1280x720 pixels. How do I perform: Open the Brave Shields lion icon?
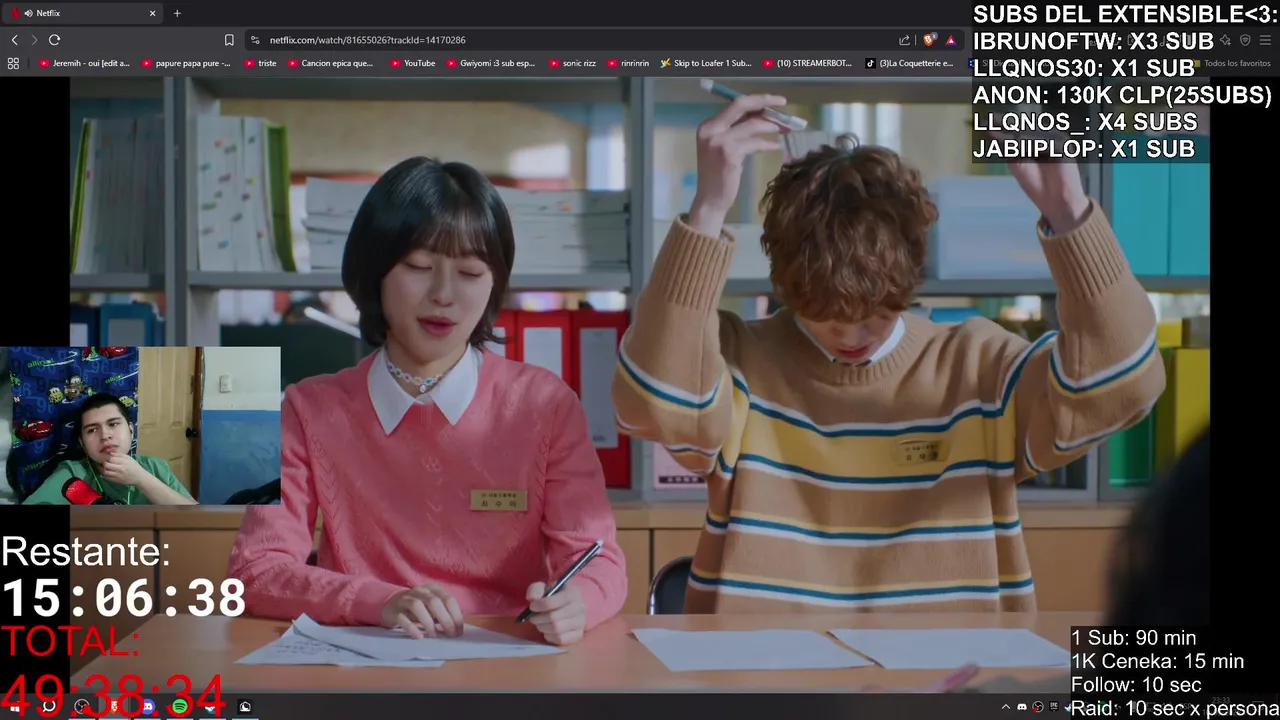[930, 40]
